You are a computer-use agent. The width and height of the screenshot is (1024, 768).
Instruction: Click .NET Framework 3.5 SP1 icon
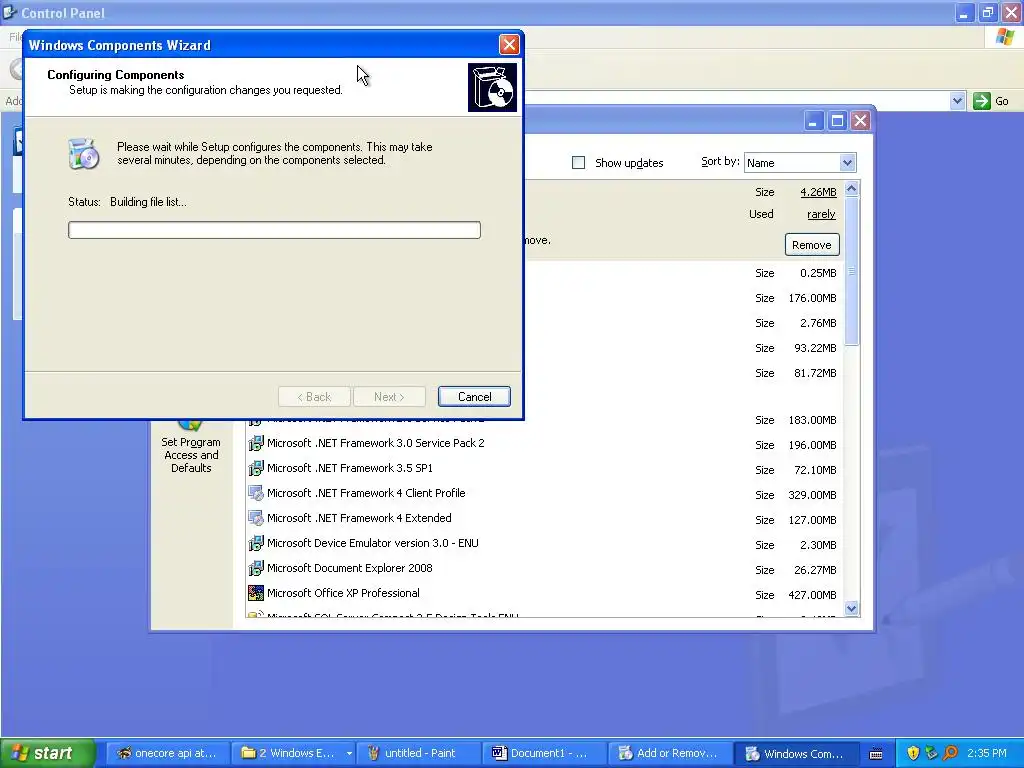click(256, 469)
